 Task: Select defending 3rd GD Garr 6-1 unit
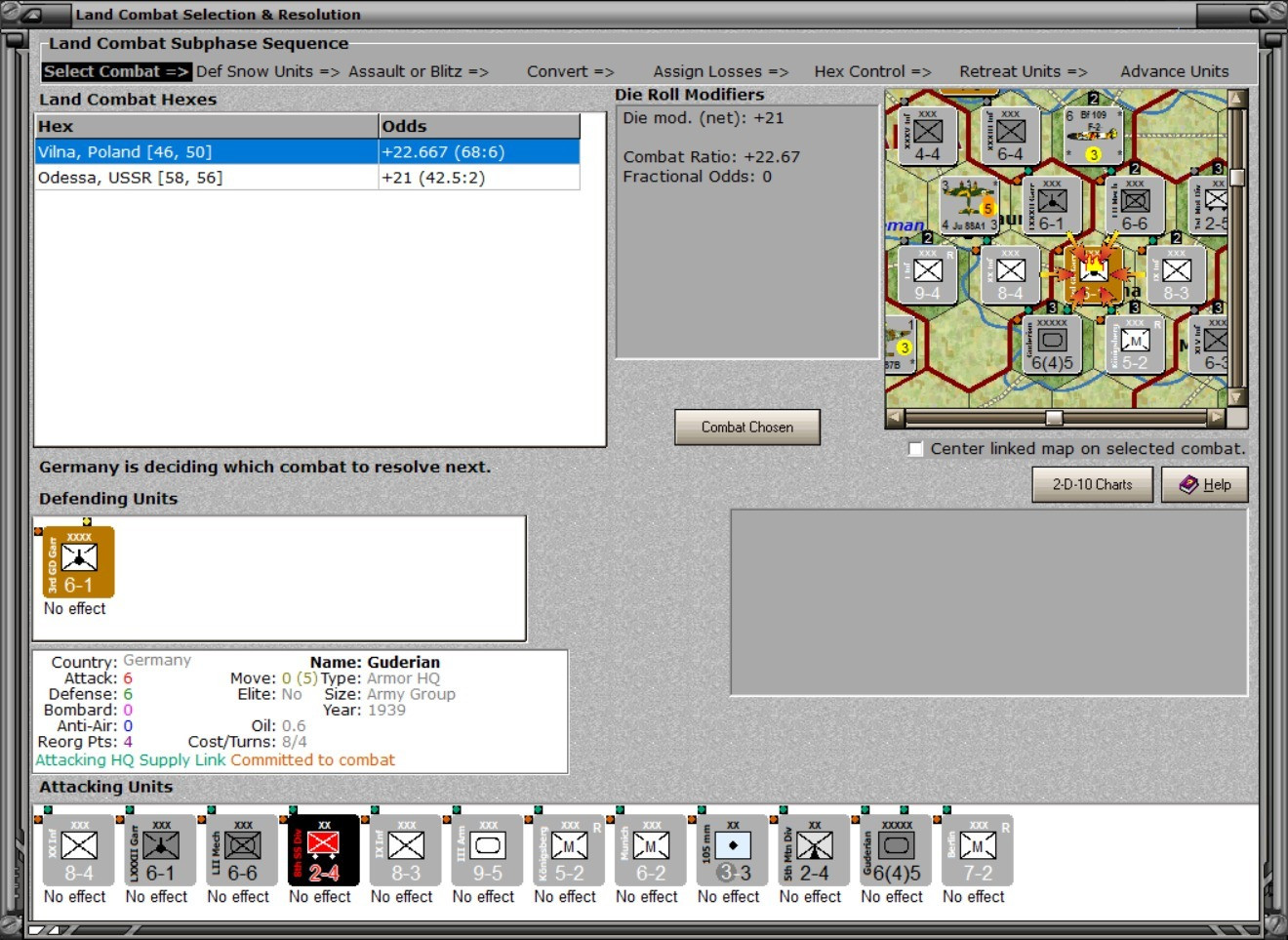[x=79, y=561]
